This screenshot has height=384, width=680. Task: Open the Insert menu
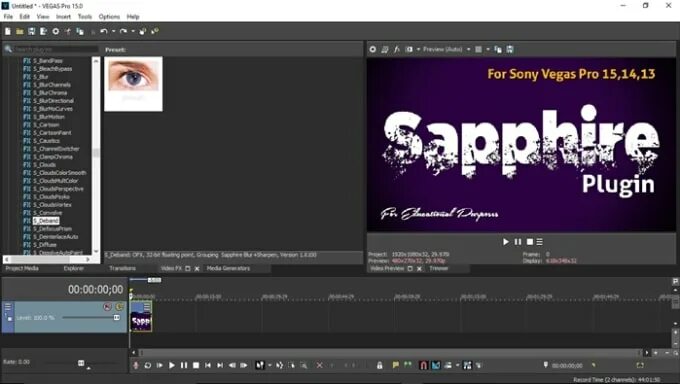(63, 16)
